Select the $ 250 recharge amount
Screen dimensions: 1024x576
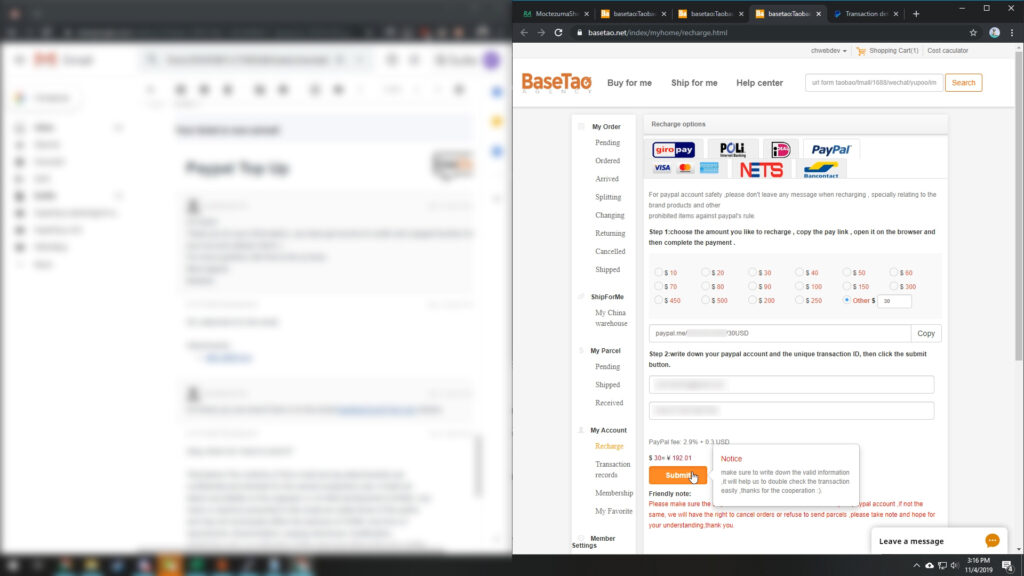coord(799,300)
